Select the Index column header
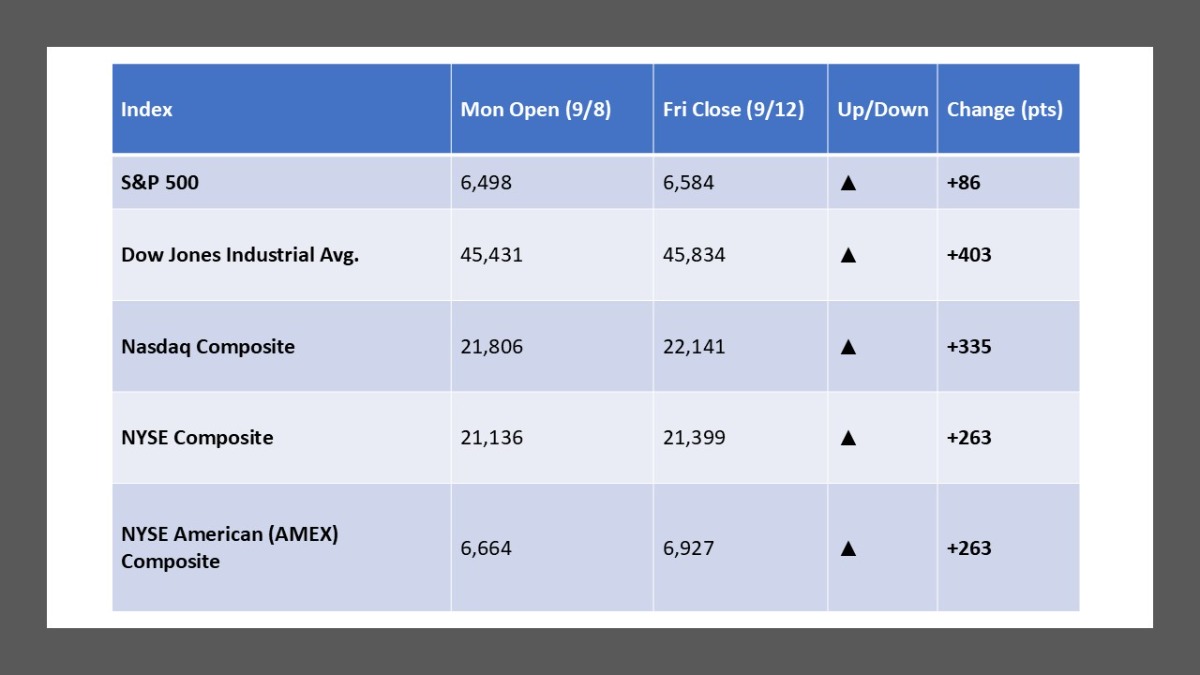Image resolution: width=1200 pixels, height=675 pixels. (147, 110)
